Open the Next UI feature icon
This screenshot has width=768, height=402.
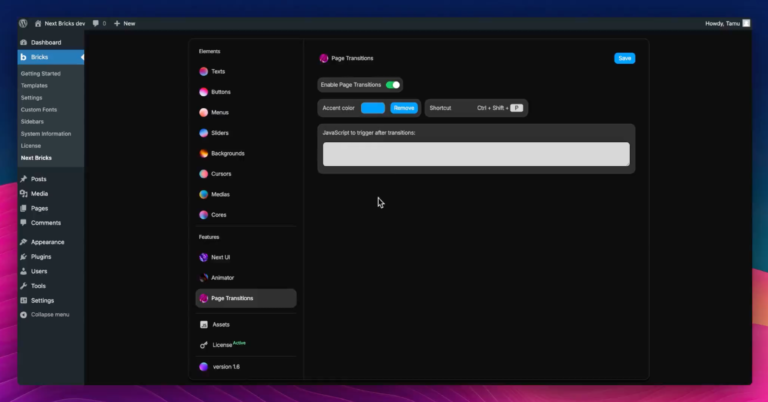[x=203, y=257]
